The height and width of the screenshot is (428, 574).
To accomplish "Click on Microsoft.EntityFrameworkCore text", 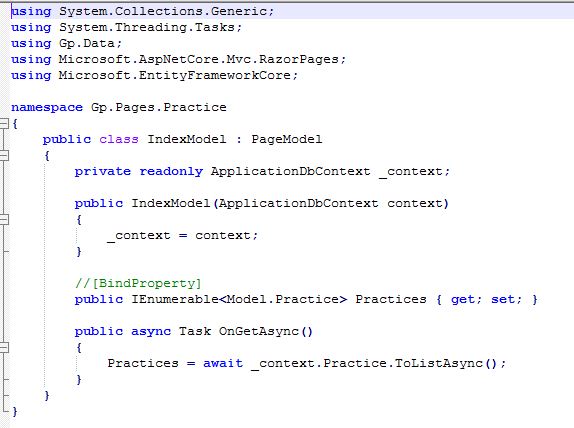I will [178, 75].
